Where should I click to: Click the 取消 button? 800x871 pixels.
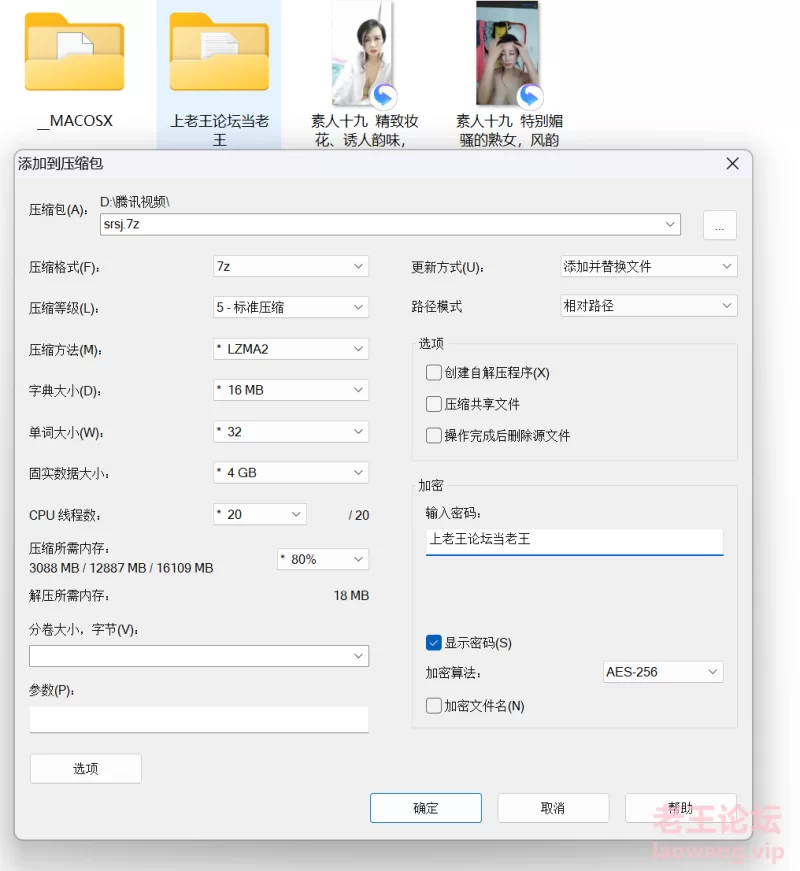[553, 808]
